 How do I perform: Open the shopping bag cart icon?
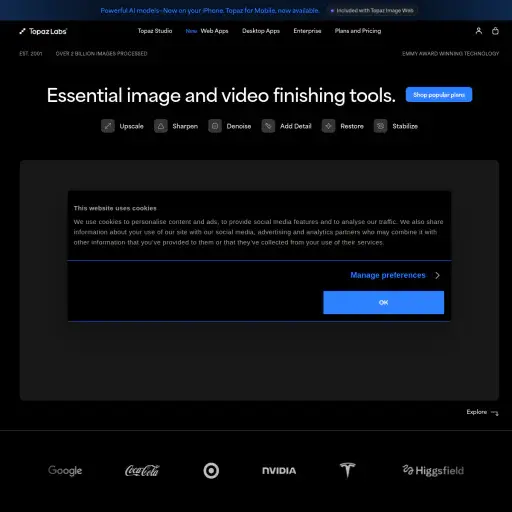tap(495, 31)
